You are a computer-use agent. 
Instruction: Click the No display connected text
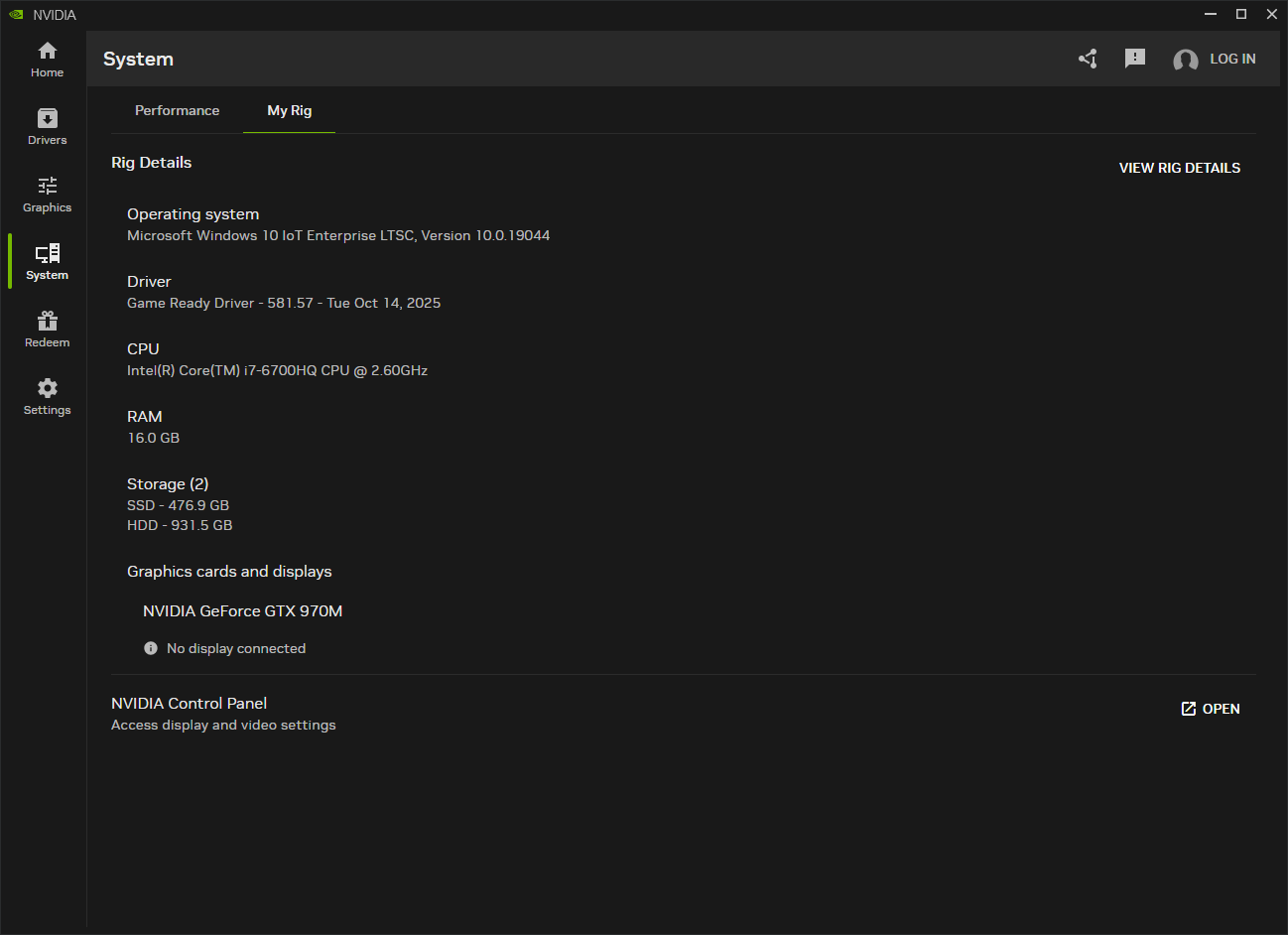[x=236, y=648]
